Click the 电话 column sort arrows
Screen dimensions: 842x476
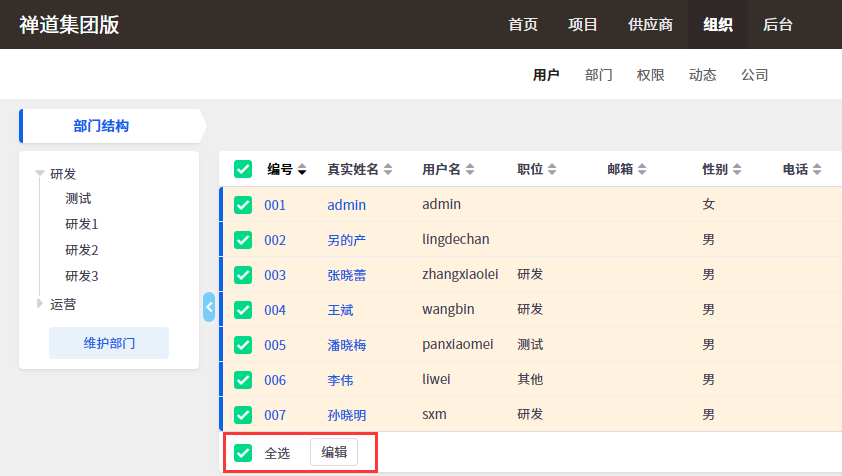pos(817,170)
